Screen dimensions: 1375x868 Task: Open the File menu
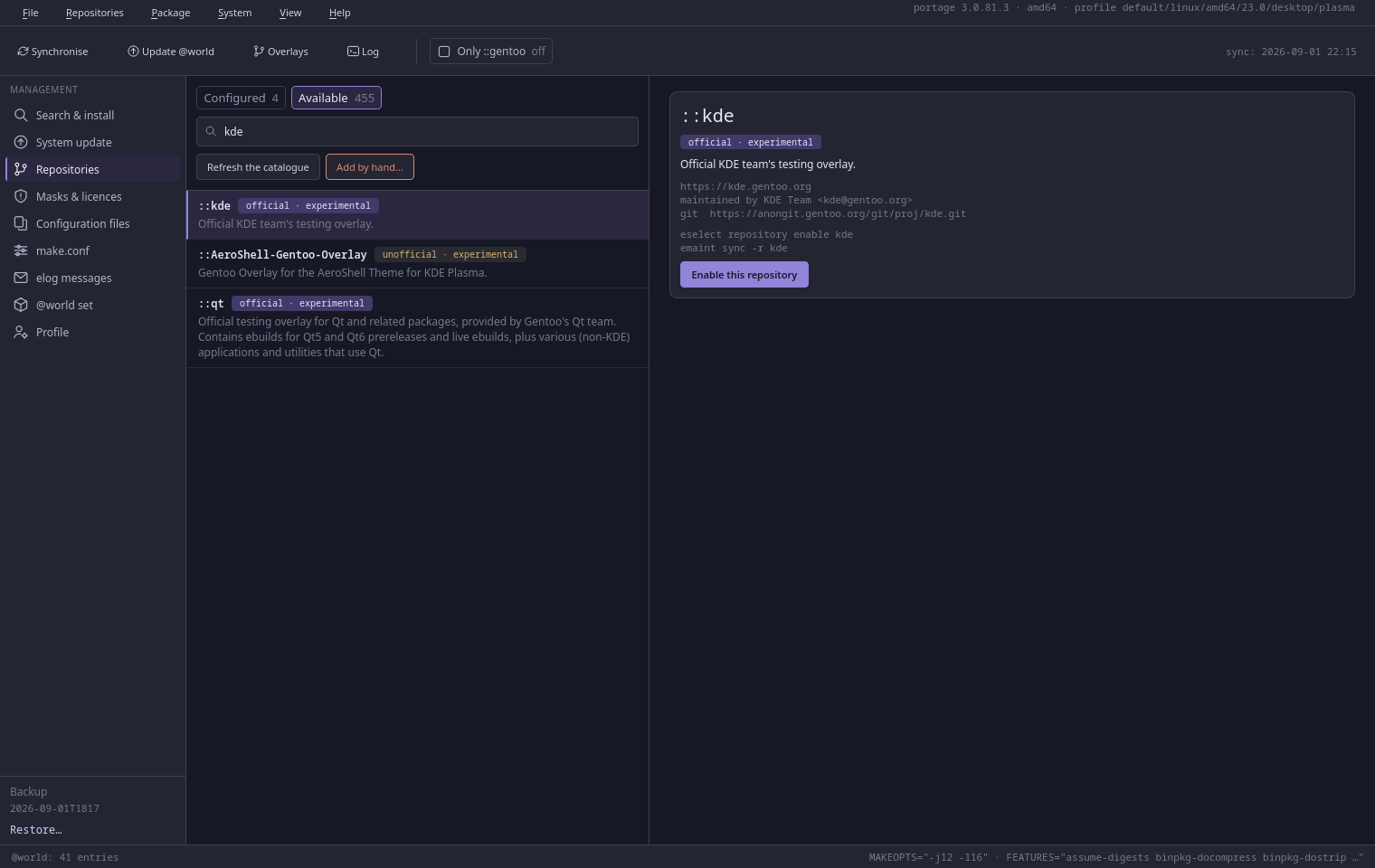click(x=30, y=13)
